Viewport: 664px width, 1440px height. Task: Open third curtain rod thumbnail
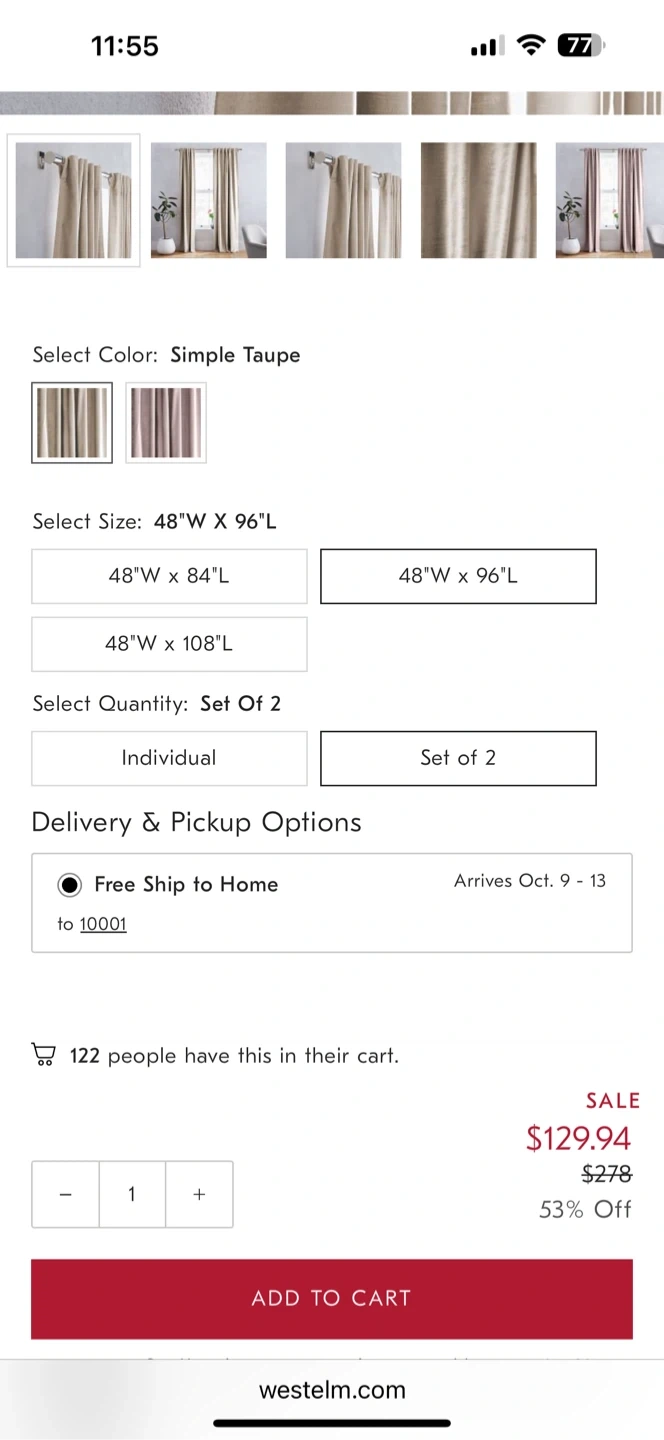pos(344,200)
